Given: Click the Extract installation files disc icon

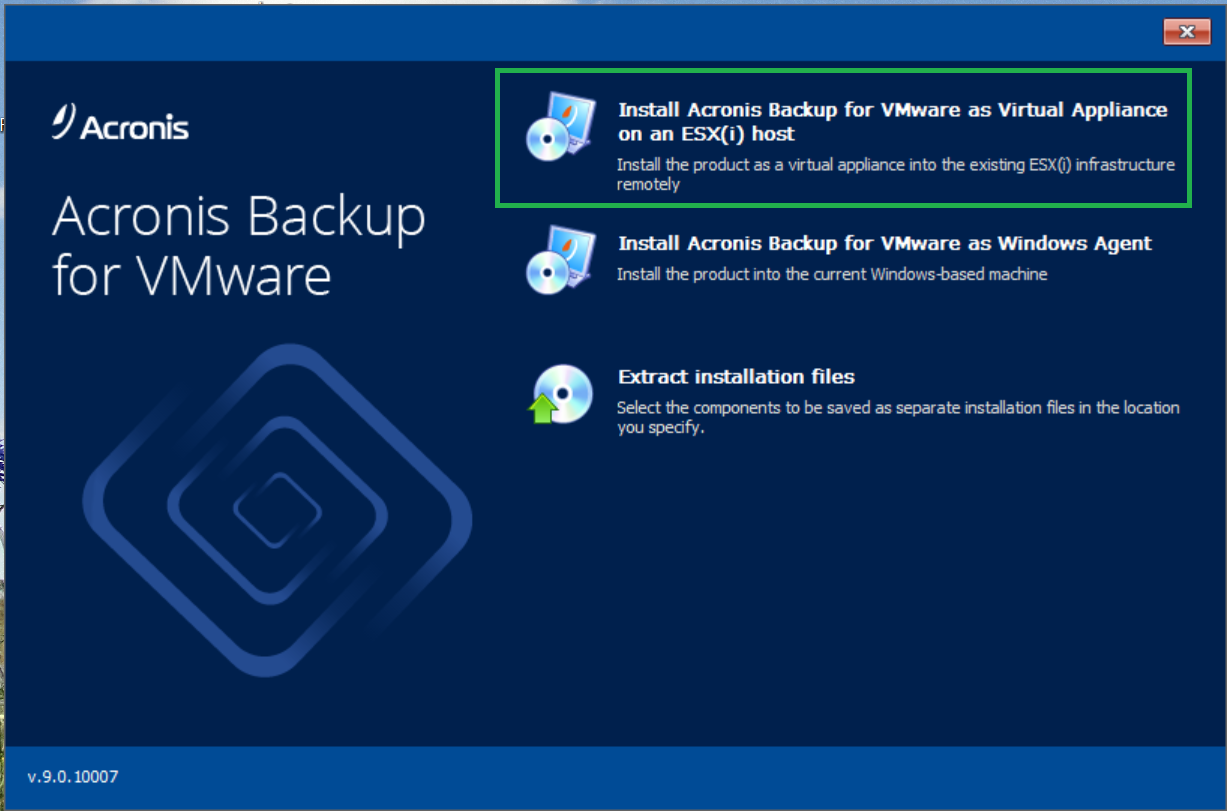Looking at the screenshot, I should click(560, 393).
